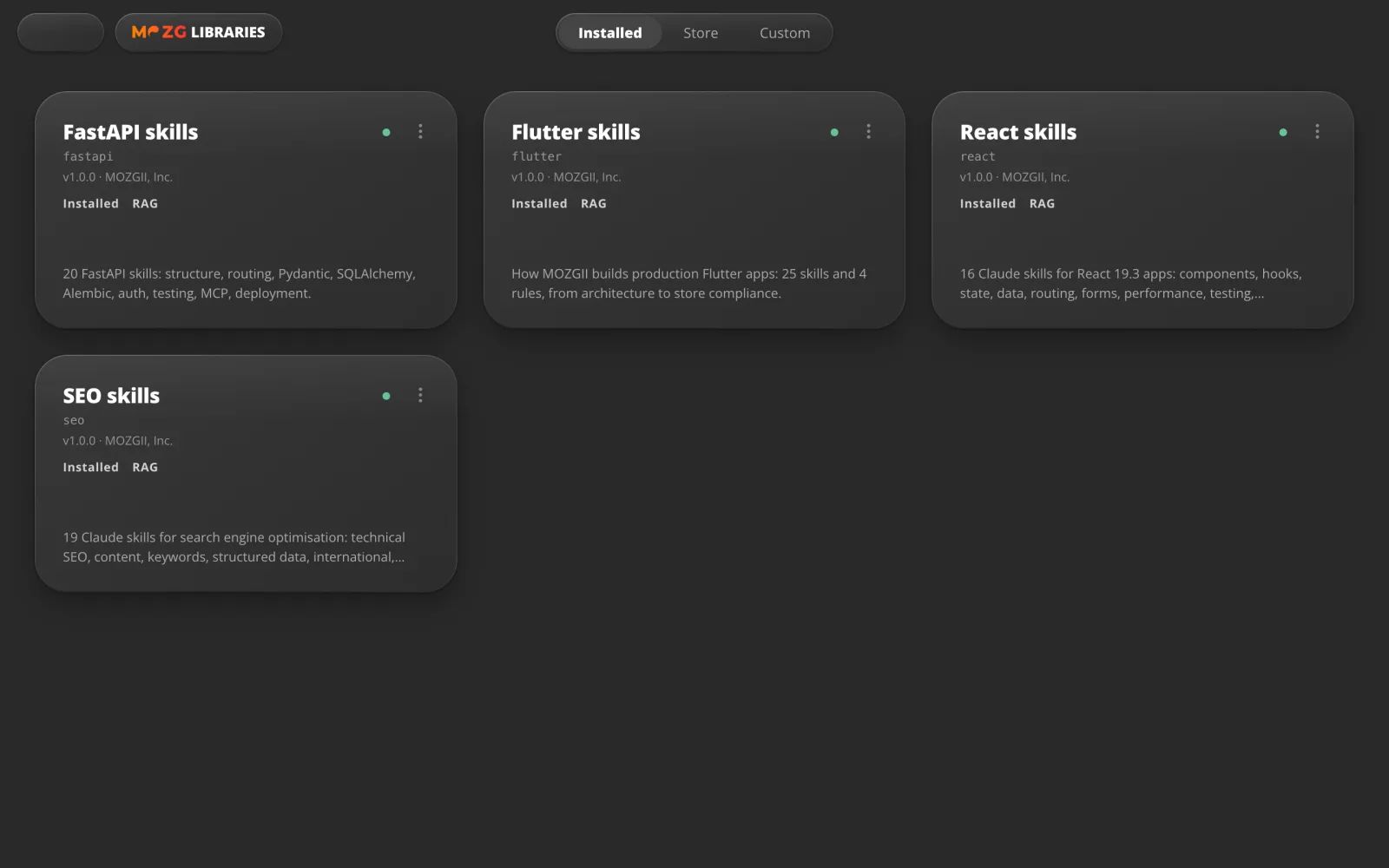Image resolution: width=1389 pixels, height=868 pixels.
Task: Click the 'How MOZGII builds production Flutter apps' description
Action: click(x=688, y=283)
